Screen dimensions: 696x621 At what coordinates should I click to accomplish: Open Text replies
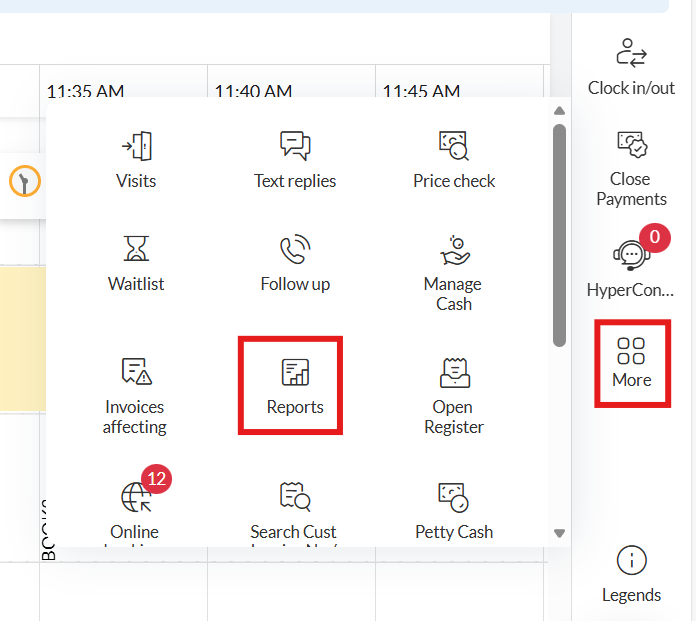[295, 160]
